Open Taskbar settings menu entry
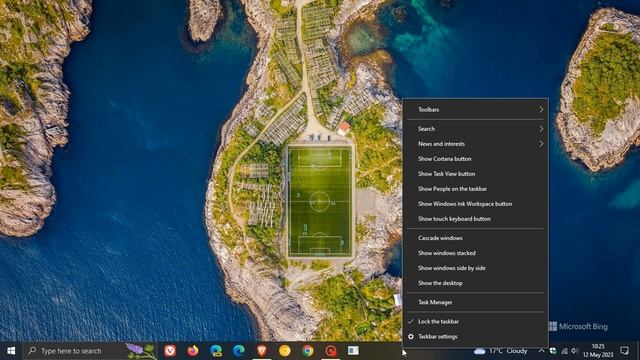The height and width of the screenshot is (360, 640). (476, 337)
